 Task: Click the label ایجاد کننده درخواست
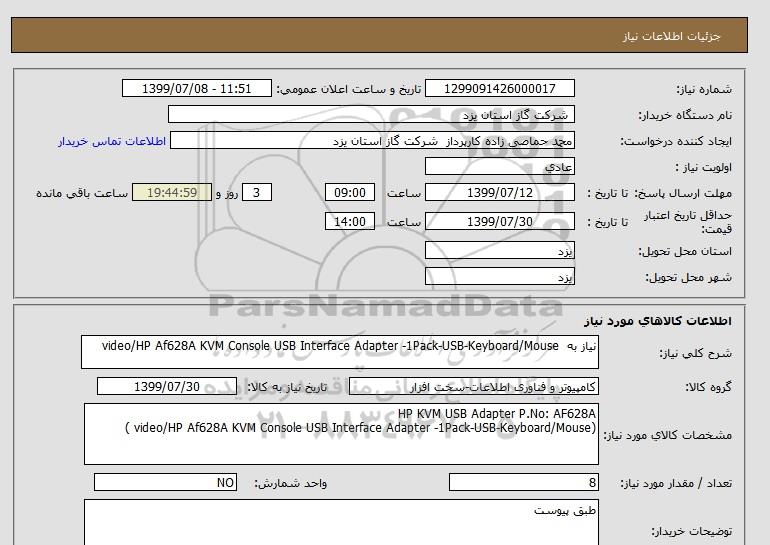point(676,141)
